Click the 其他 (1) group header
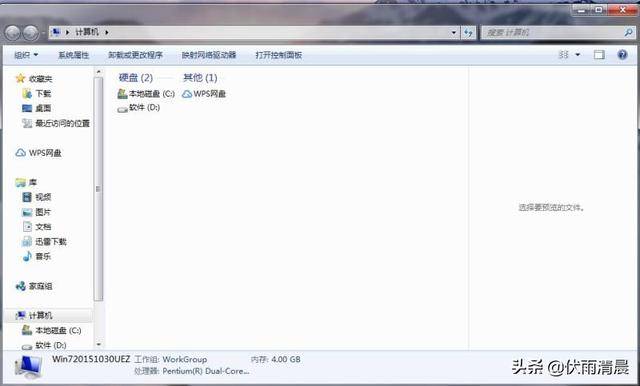 pos(200,78)
